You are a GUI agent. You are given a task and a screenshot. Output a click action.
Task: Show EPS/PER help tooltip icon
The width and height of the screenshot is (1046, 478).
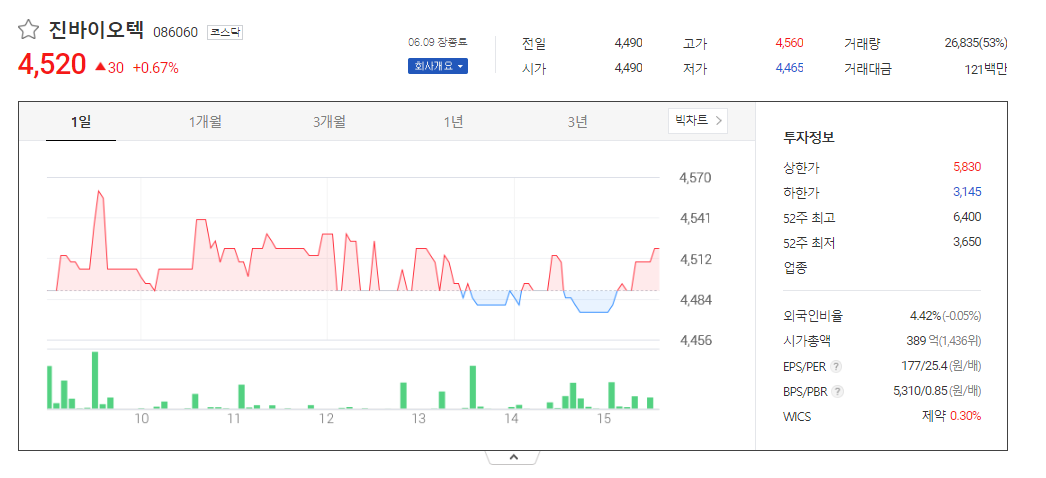(x=837, y=366)
